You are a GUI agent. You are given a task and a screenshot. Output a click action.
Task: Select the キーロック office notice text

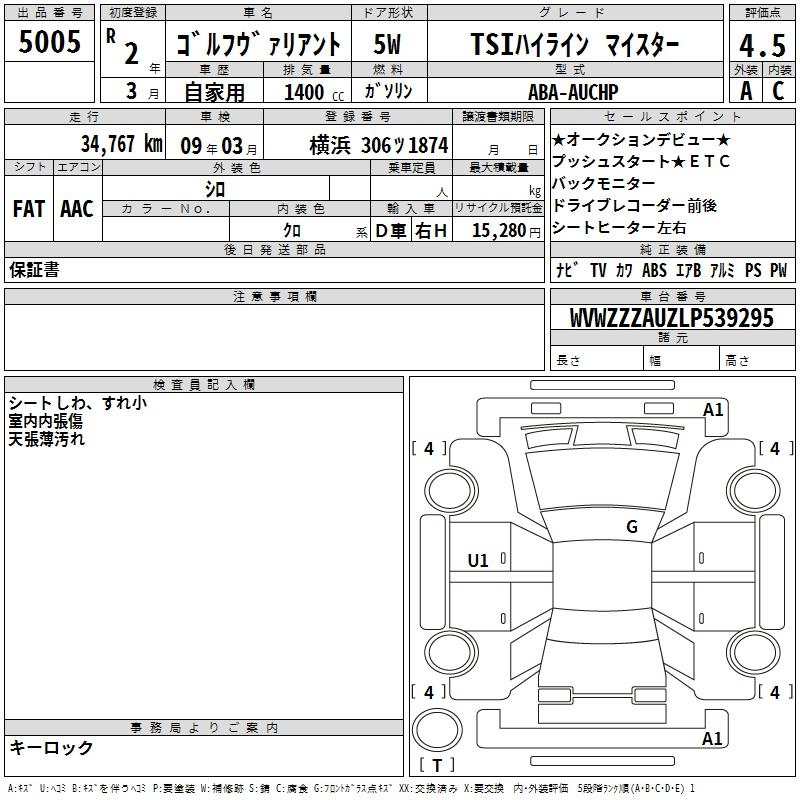(x=51, y=748)
